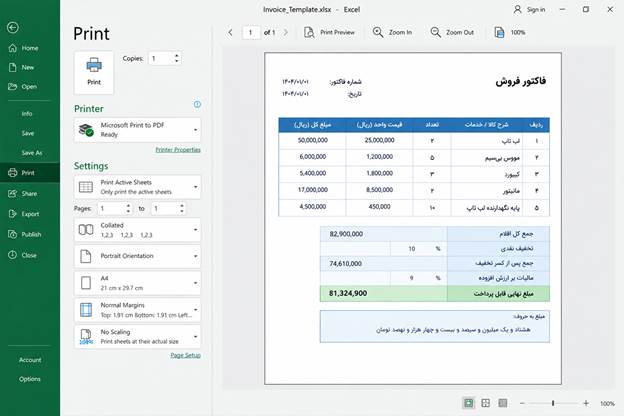Image resolution: width=624 pixels, height=416 pixels.
Task: Click the Portrait Orientation page icon
Action: [x=86, y=256]
